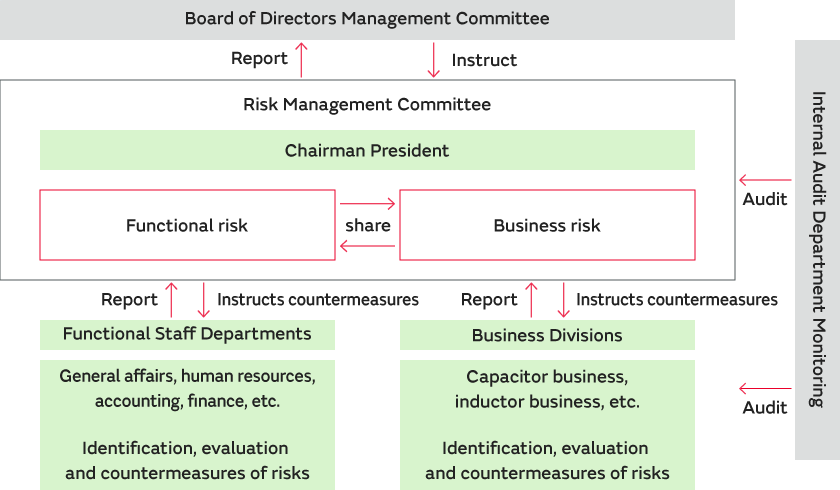Select the Capacitor business description box

547,424
